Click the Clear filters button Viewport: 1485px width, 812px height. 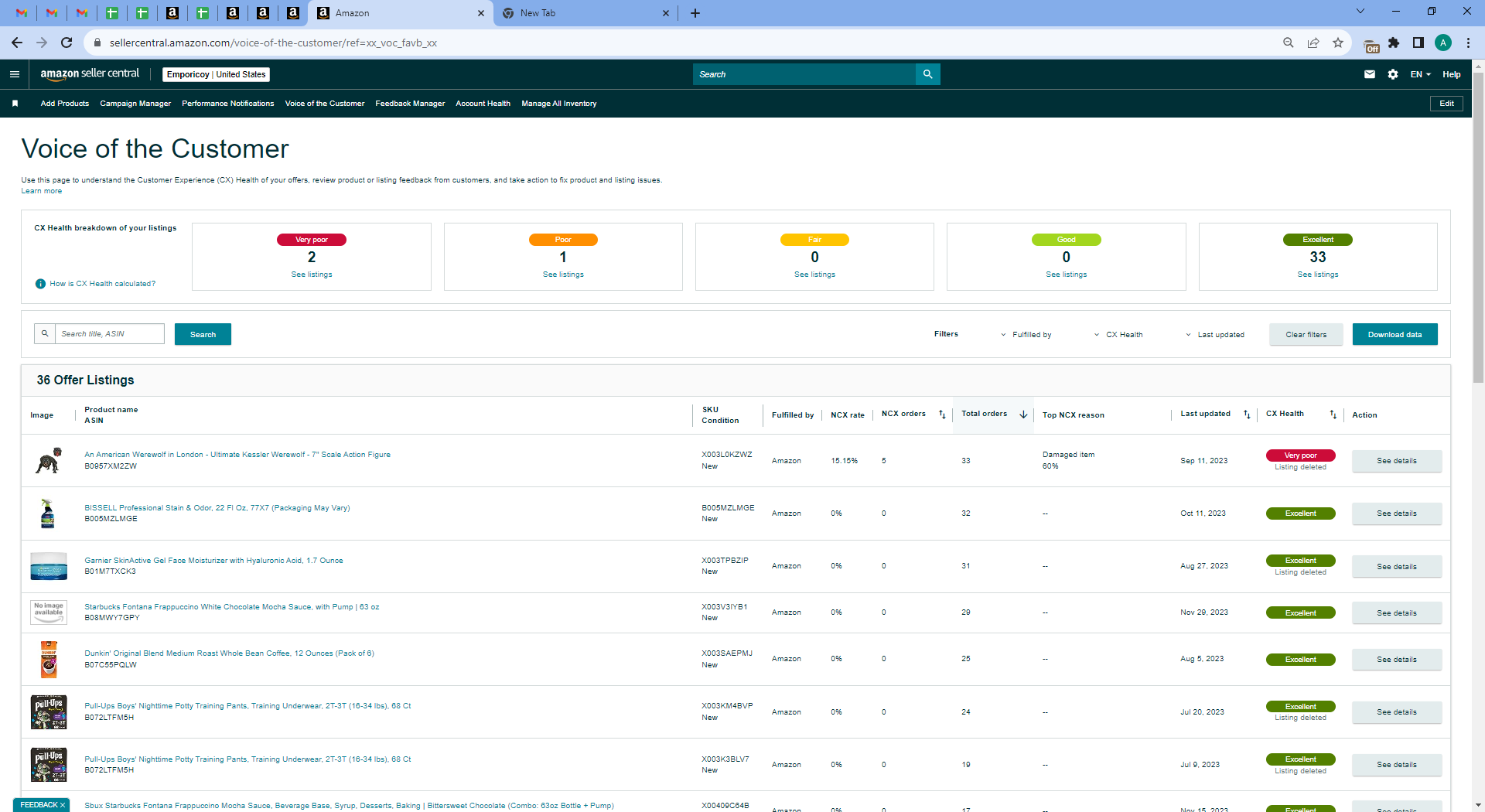click(1306, 334)
